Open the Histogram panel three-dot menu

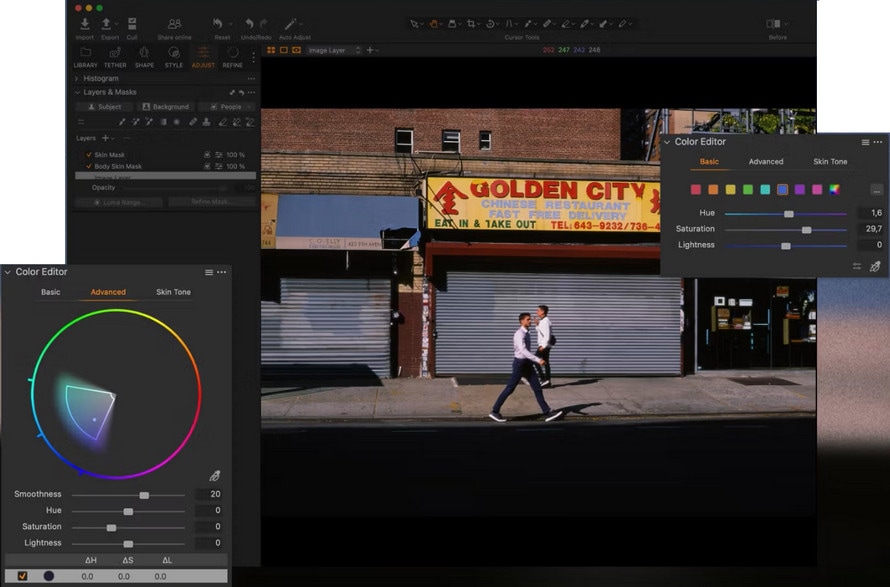click(x=251, y=78)
